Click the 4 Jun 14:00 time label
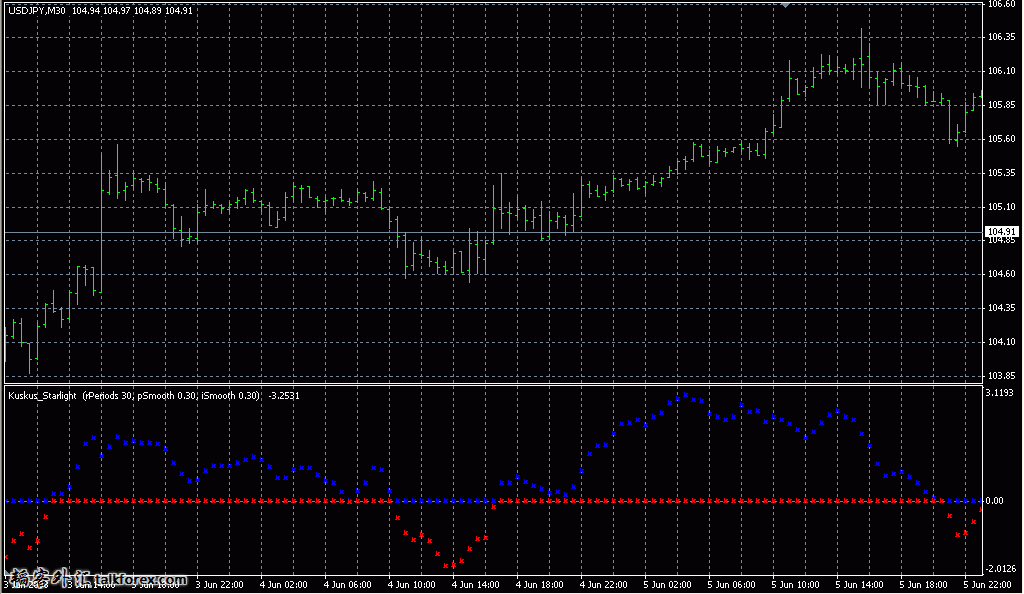This screenshot has width=1024, height=594. [475, 585]
